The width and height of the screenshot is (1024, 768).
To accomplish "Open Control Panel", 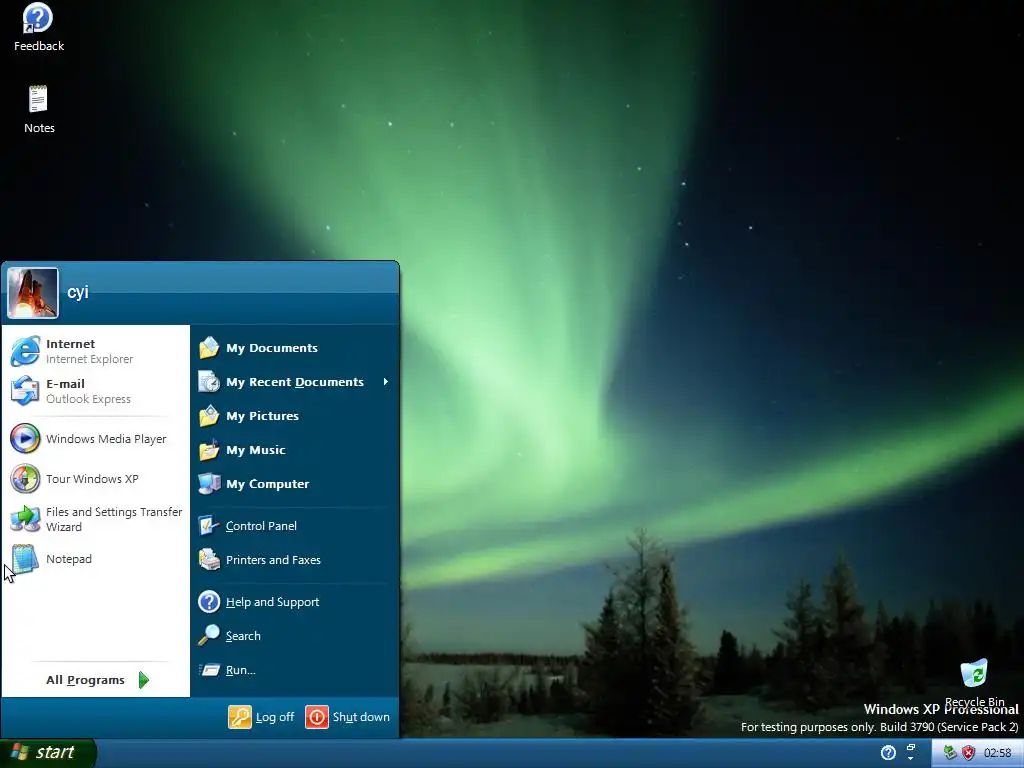I will (x=294, y=526).
